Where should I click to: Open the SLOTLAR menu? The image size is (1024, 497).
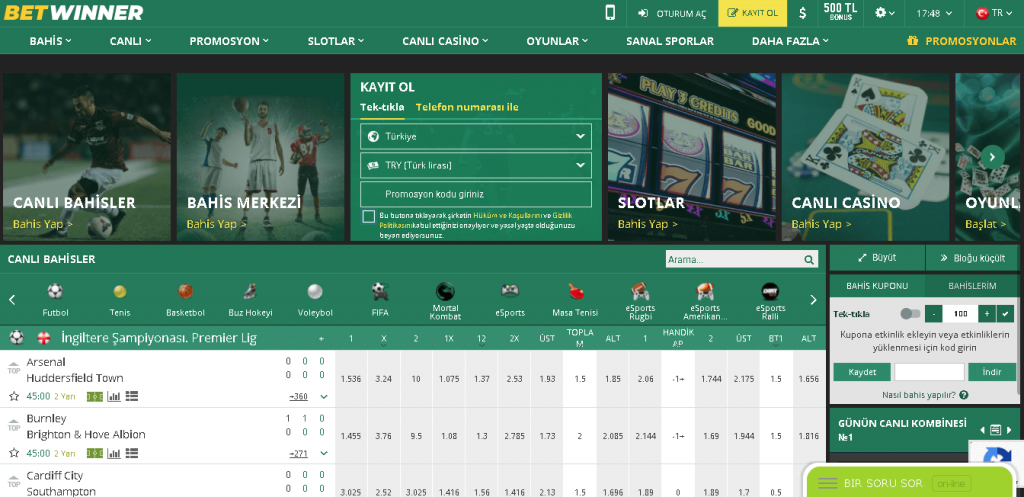point(336,40)
